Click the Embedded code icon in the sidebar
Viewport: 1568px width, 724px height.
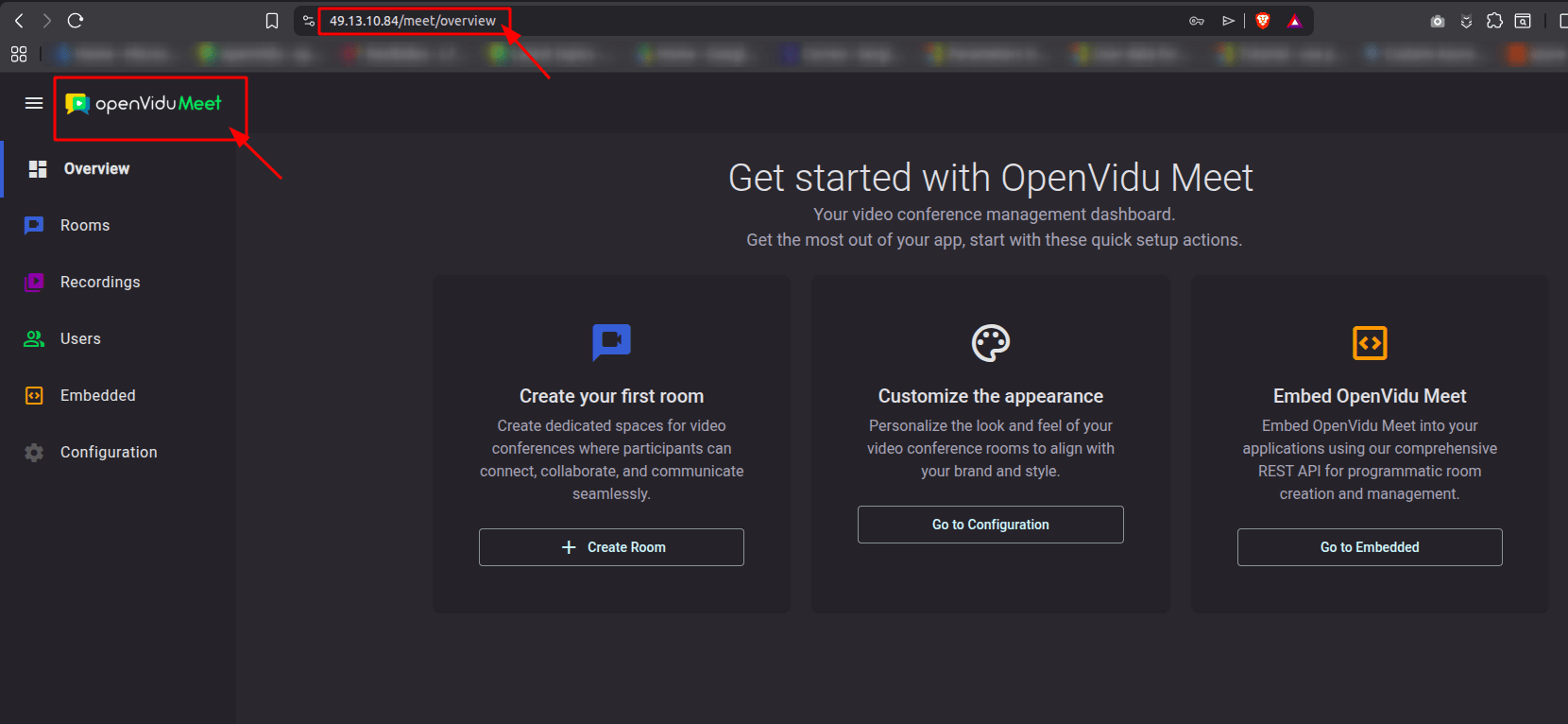point(34,395)
